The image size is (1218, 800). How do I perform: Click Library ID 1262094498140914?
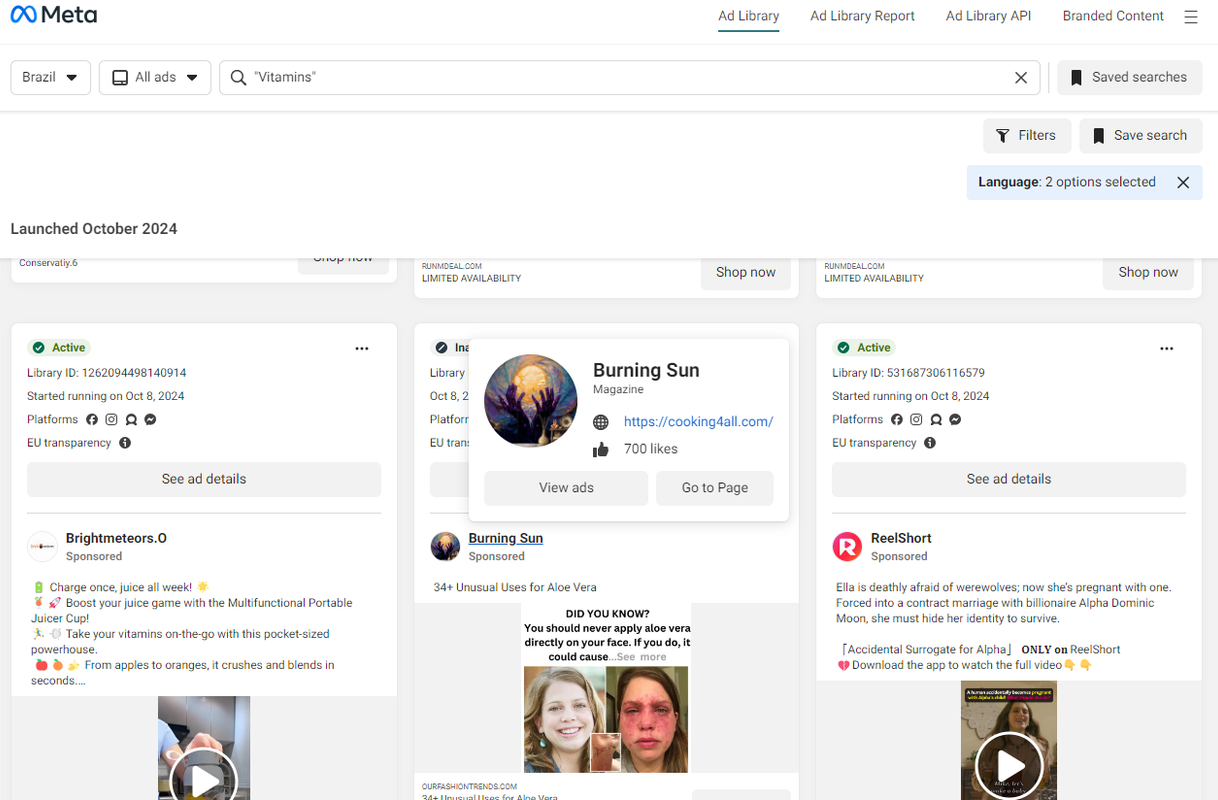[107, 373]
